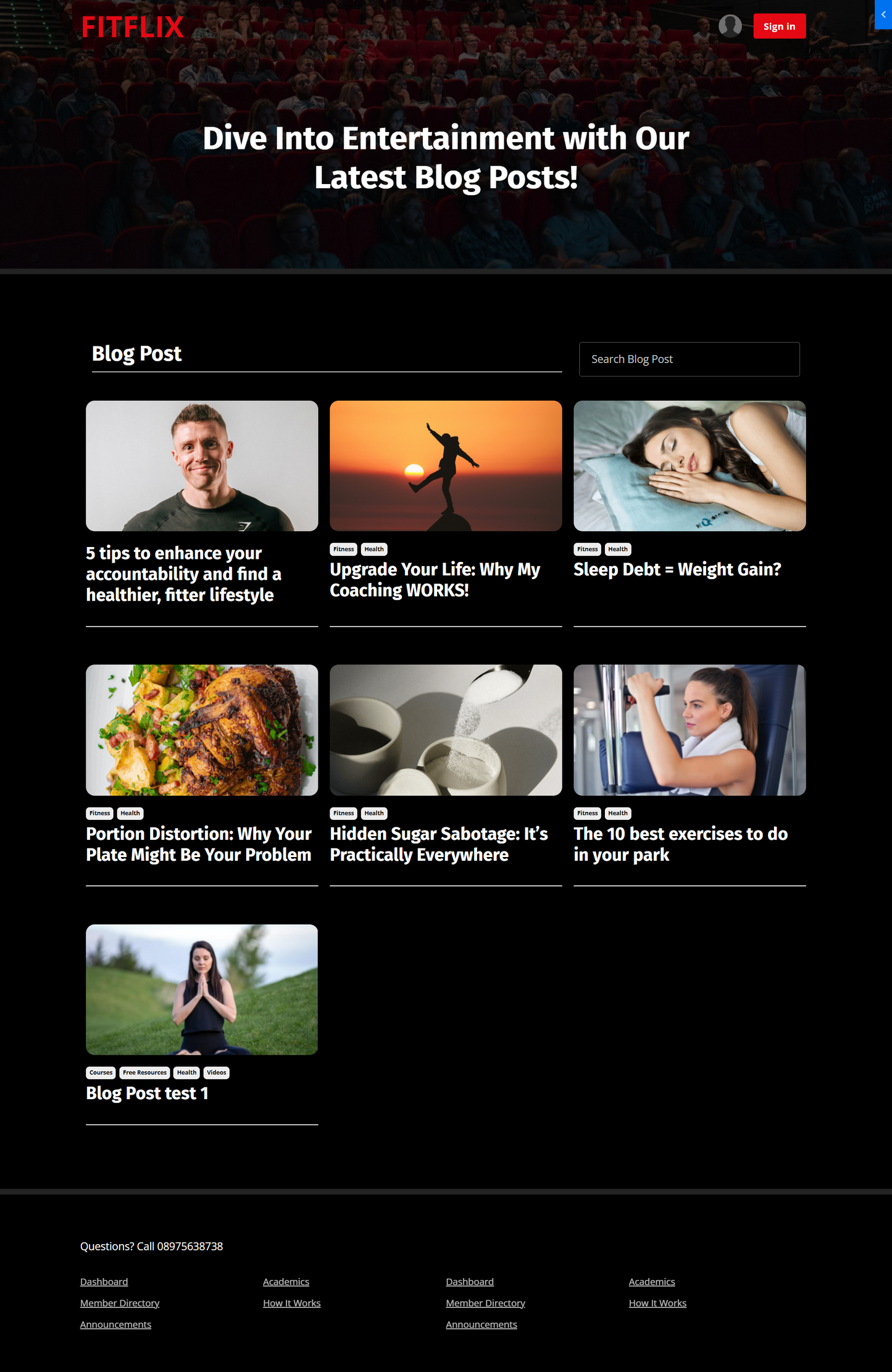This screenshot has height=1372, width=892.
Task: Select the Videos tag
Action: tap(216, 1073)
